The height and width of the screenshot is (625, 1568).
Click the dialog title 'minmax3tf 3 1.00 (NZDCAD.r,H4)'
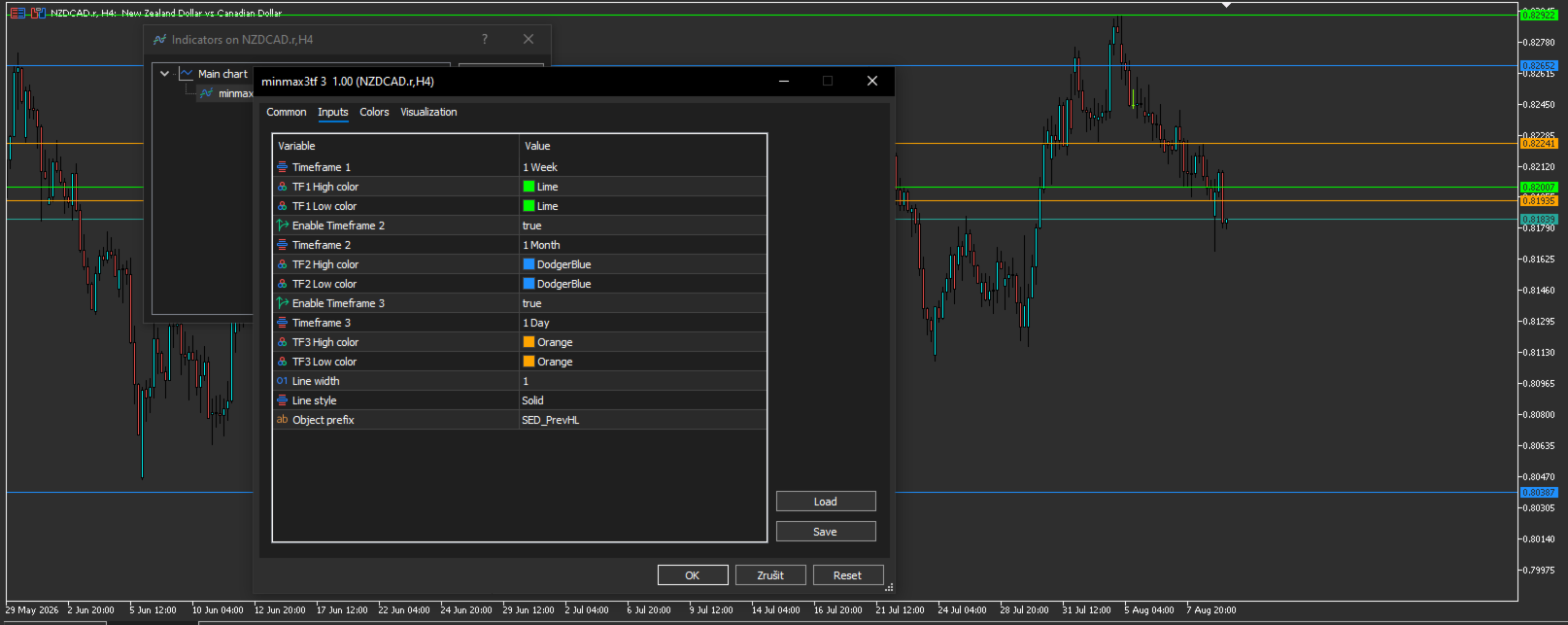[348, 82]
